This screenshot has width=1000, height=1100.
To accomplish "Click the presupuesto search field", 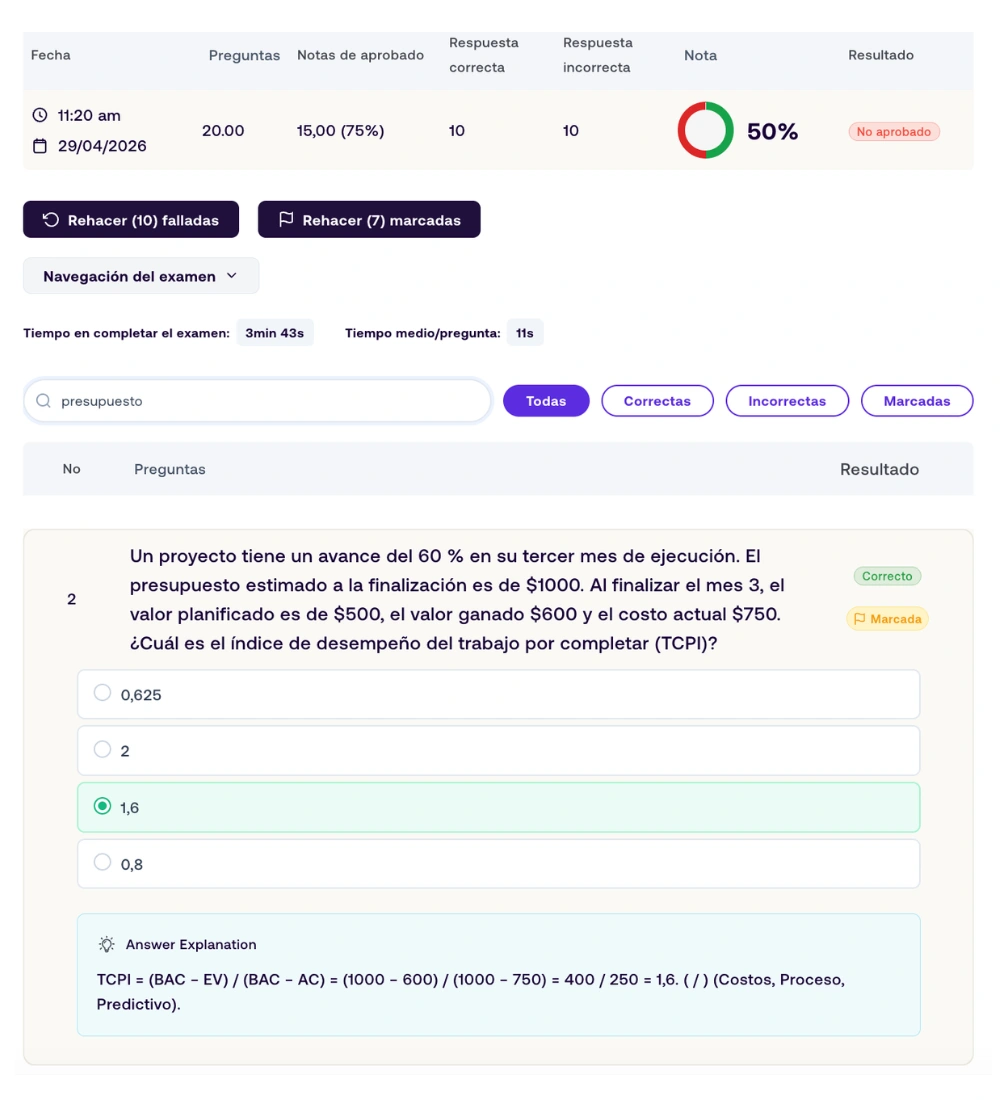I will click(258, 401).
